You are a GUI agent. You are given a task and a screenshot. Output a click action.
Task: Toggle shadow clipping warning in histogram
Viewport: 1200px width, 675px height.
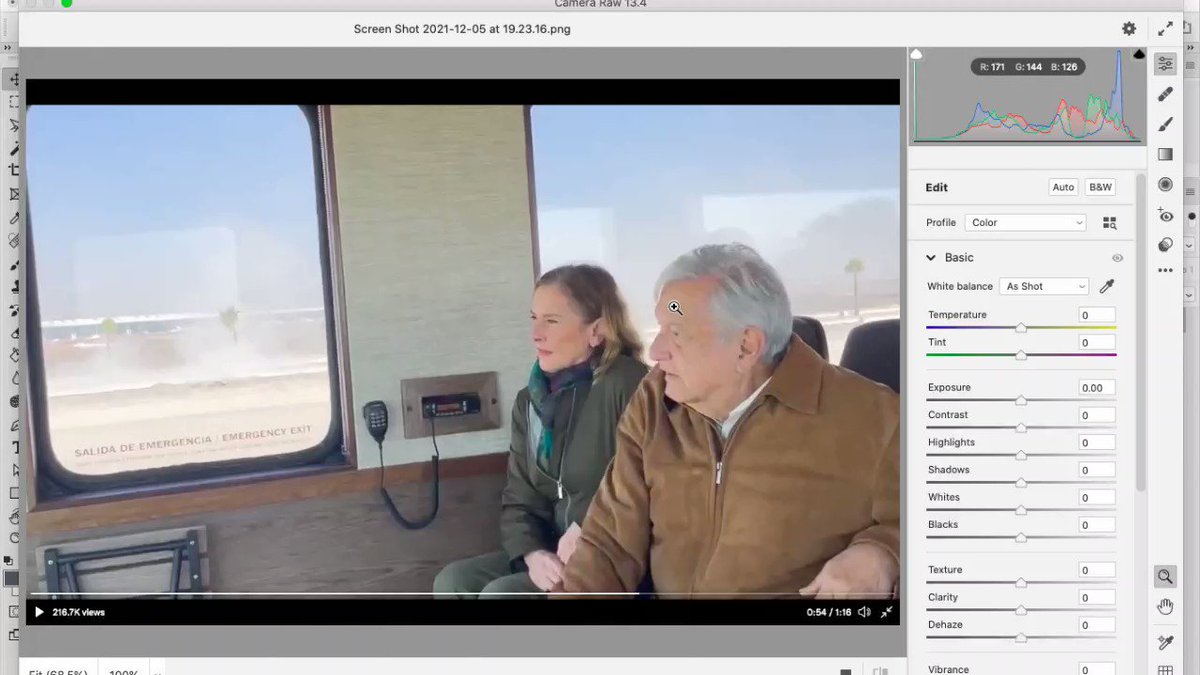(x=916, y=54)
